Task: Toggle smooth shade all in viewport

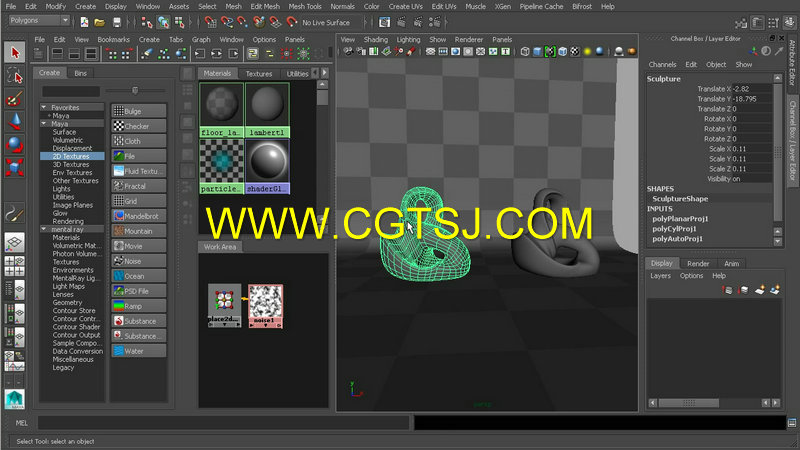Action: [x=538, y=52]
